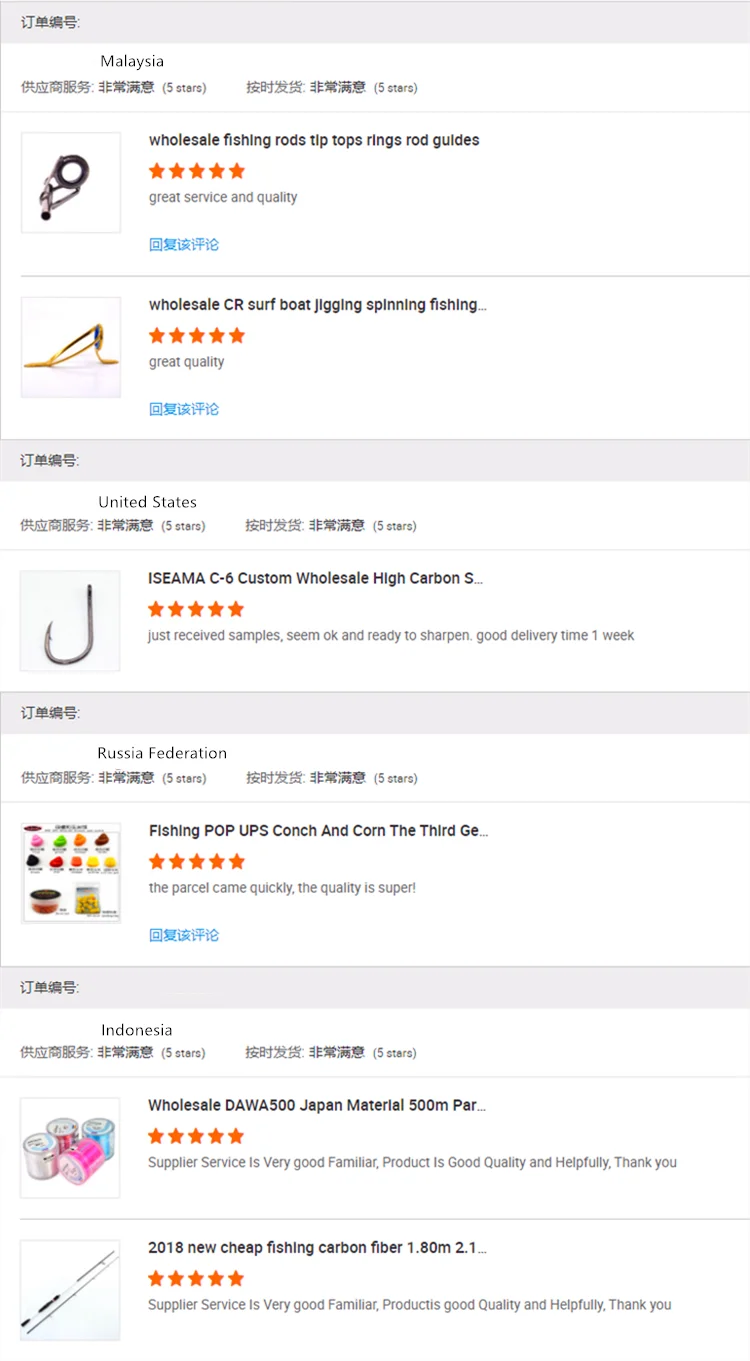Screen dimensions: 750x1361
Task: Reply to the "great service and quality" review
Action: tap(184, 244)
